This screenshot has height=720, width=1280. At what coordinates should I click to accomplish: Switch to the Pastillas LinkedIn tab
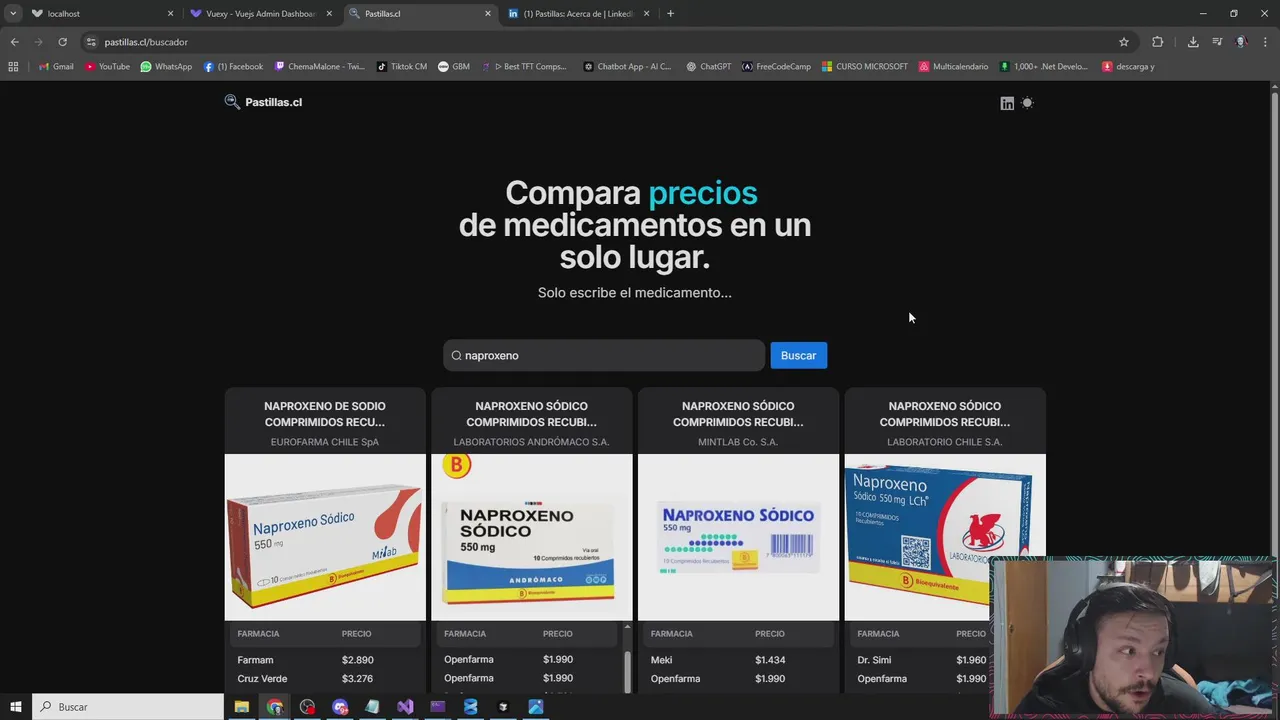(x=580, y=14)
